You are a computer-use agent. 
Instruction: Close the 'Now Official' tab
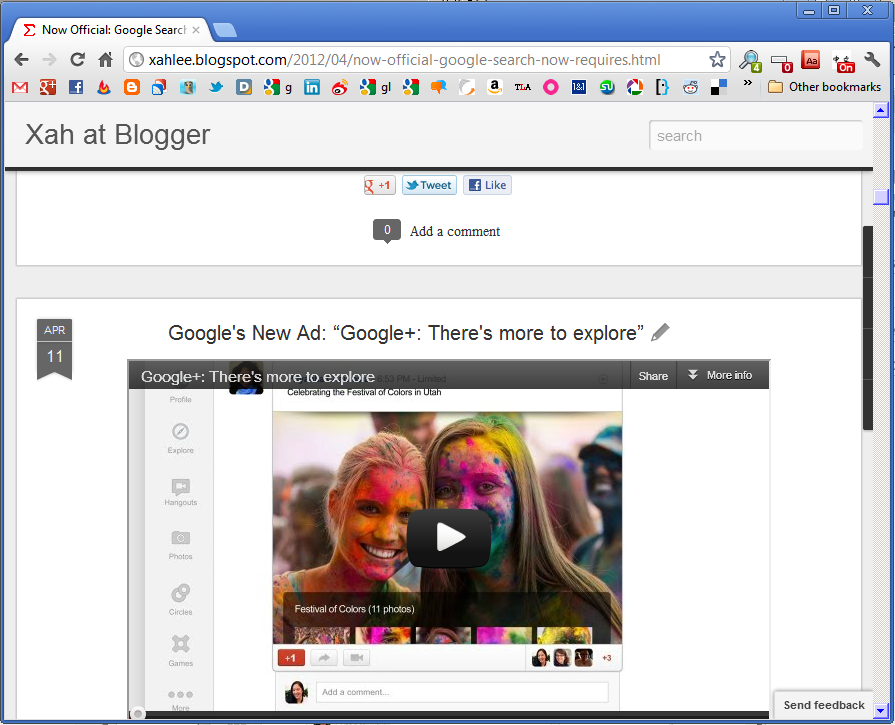pyautogui.click(x=196, y=30)
